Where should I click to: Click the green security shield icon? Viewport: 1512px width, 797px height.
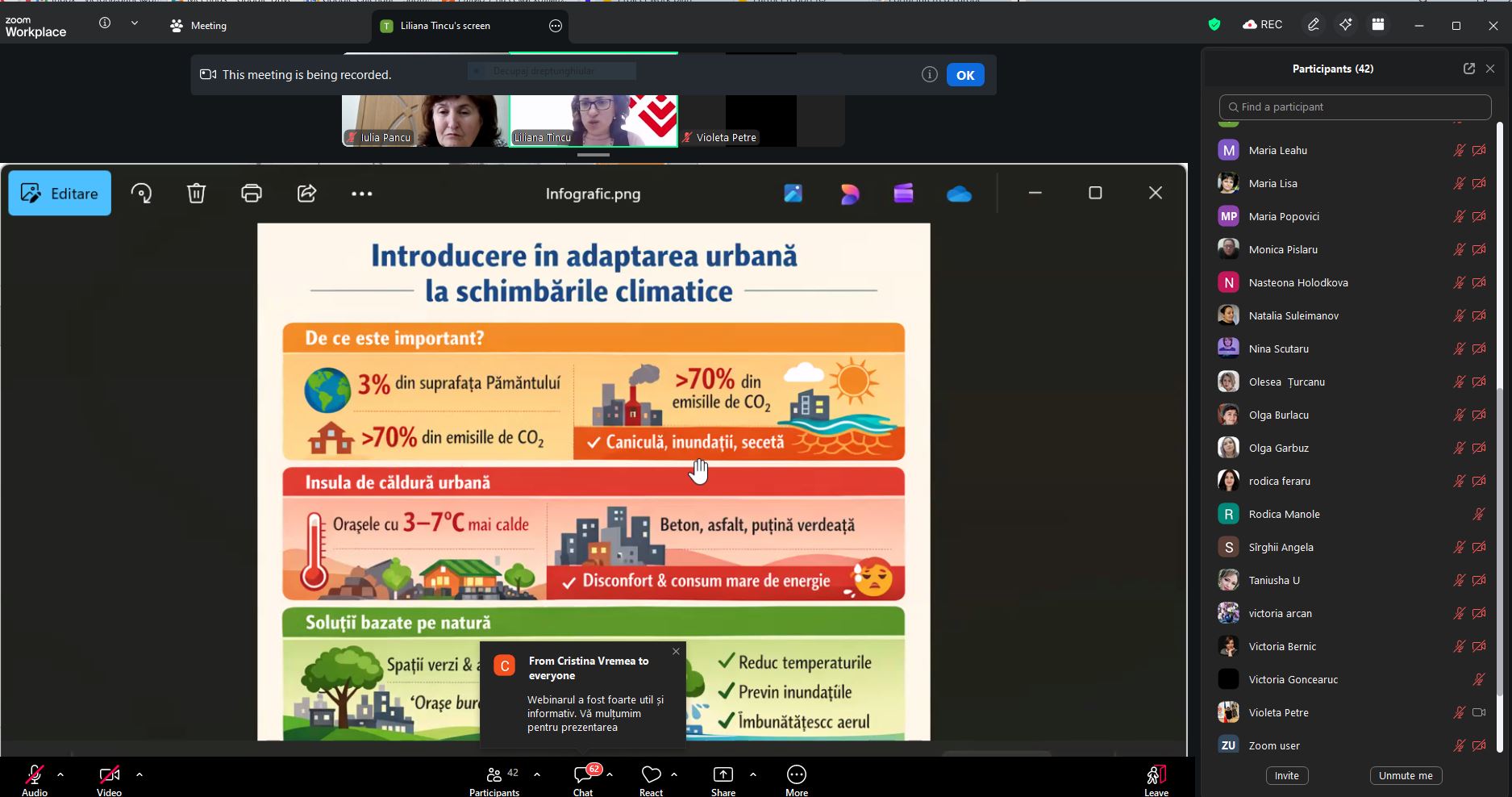[1214, 25]
